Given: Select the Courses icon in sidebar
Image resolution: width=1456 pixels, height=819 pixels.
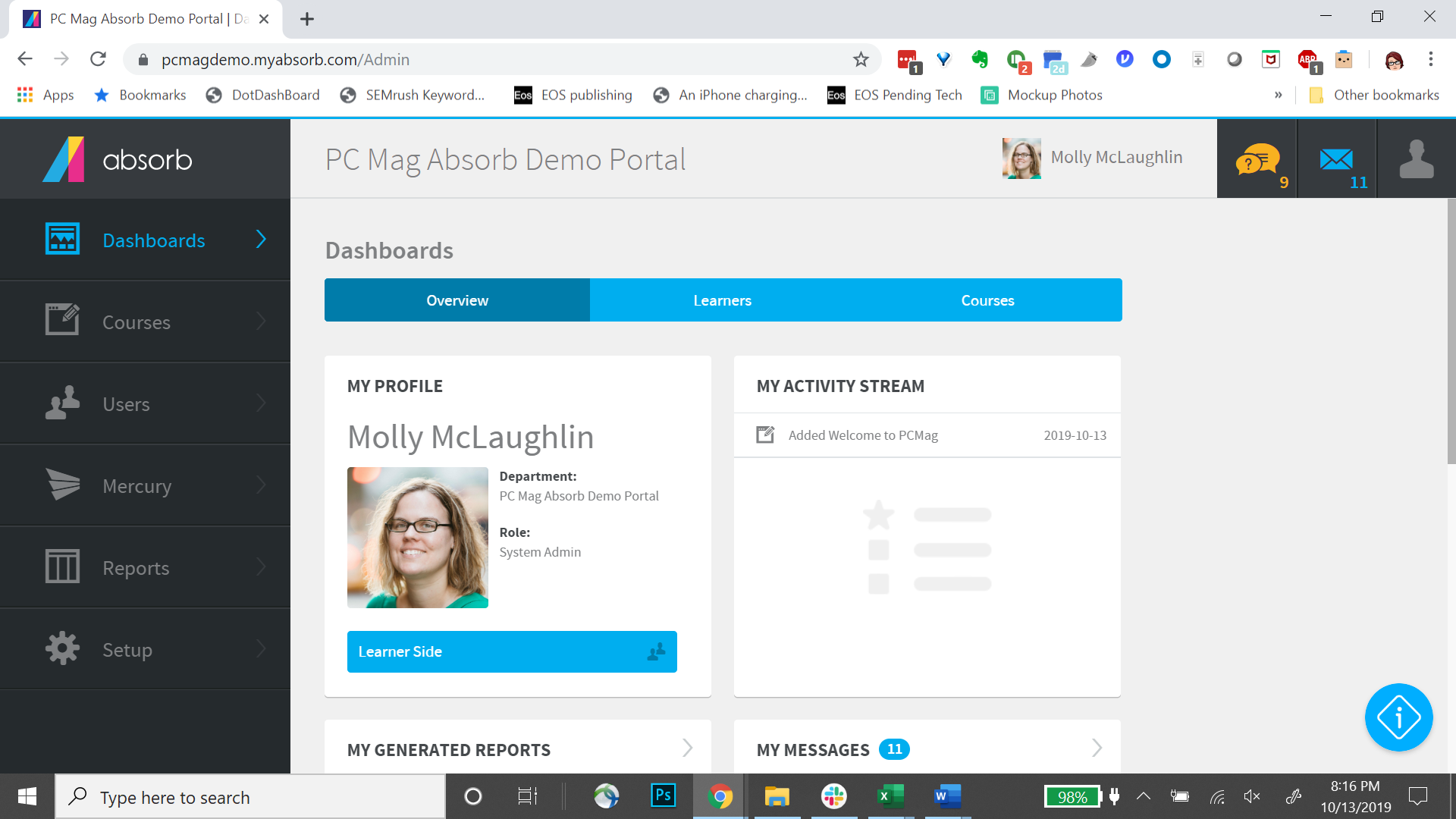Looking at the screenshot, I should tap(62, 322).
